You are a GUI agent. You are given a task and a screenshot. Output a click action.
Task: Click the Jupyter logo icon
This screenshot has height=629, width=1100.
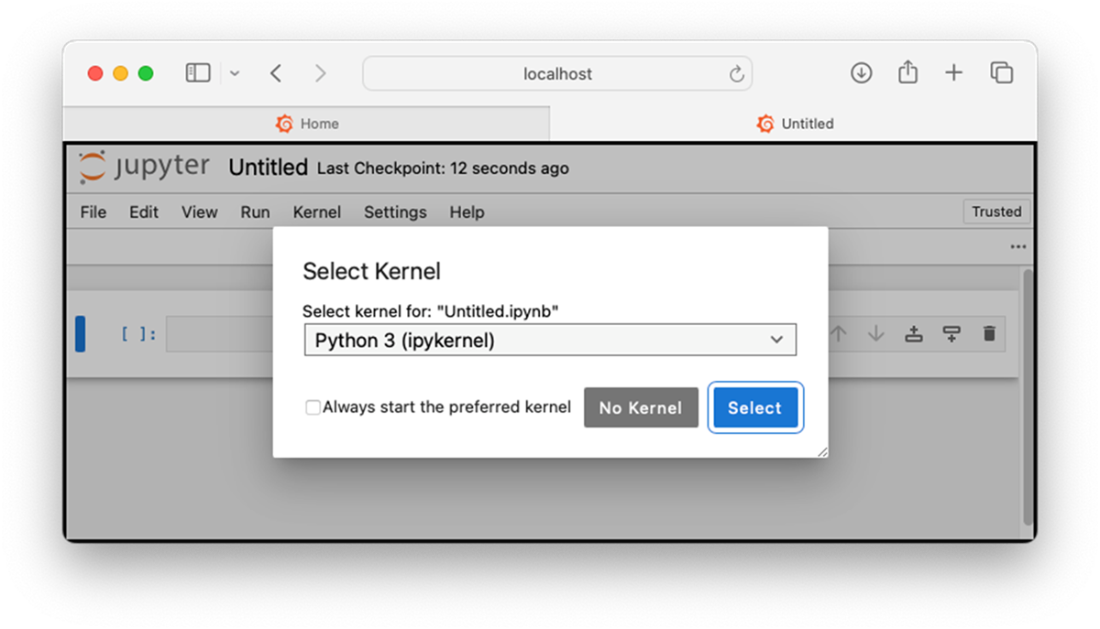click(92, 167)
